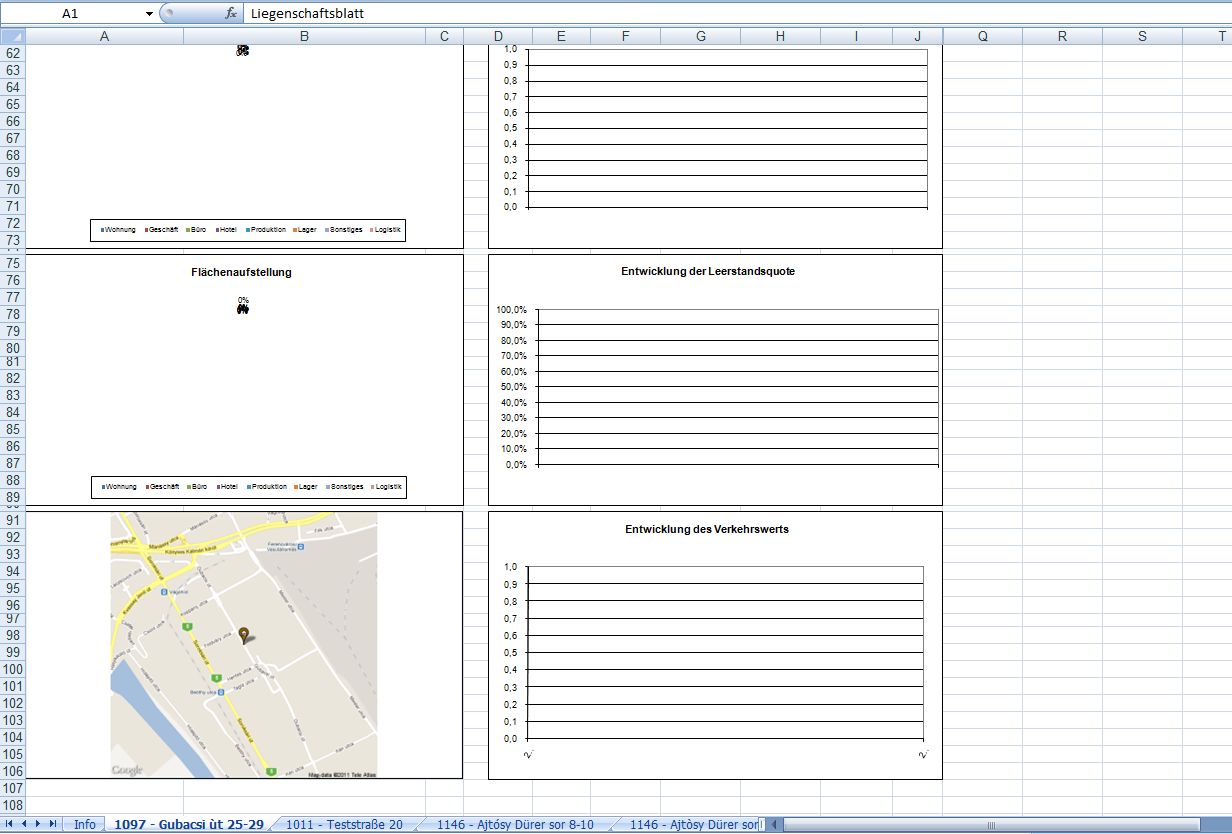The width and height of the screenshot is (1232, 834).
Task: Open the Name Box dropdown arrow
Action: point(149,14)
